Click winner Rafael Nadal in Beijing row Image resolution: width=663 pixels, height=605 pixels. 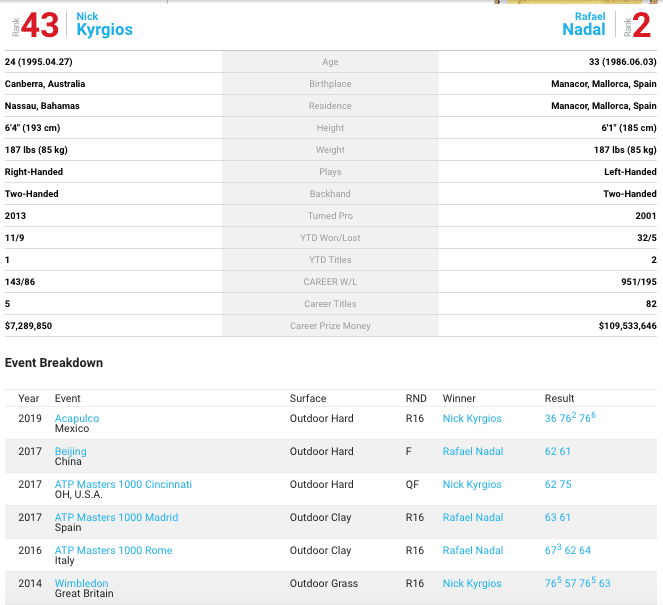[x=473, y=451]
